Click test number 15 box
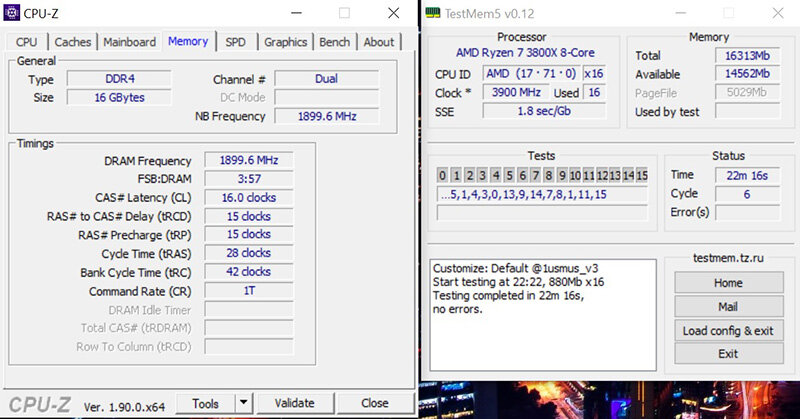 642,176
